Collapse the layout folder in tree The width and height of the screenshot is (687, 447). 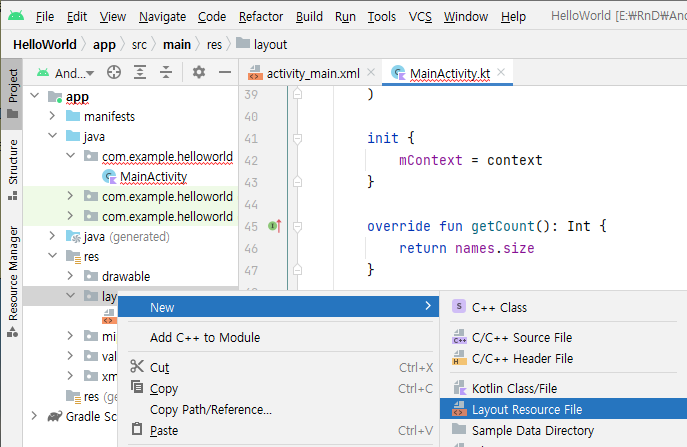pyautogui.click(x=71, y=296)
